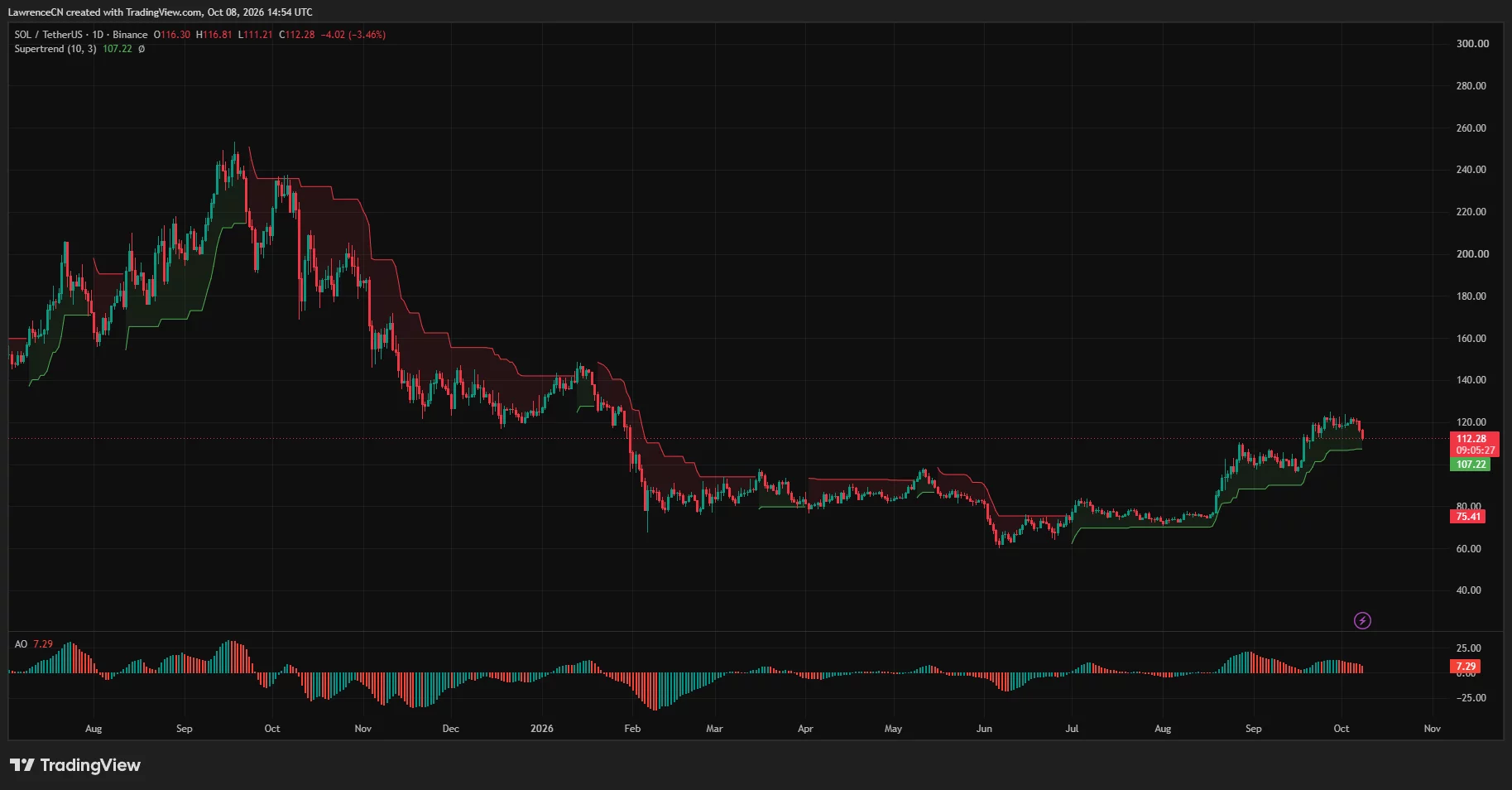
Task: Click the purple lightning bolt icon
Action: 1362,620
